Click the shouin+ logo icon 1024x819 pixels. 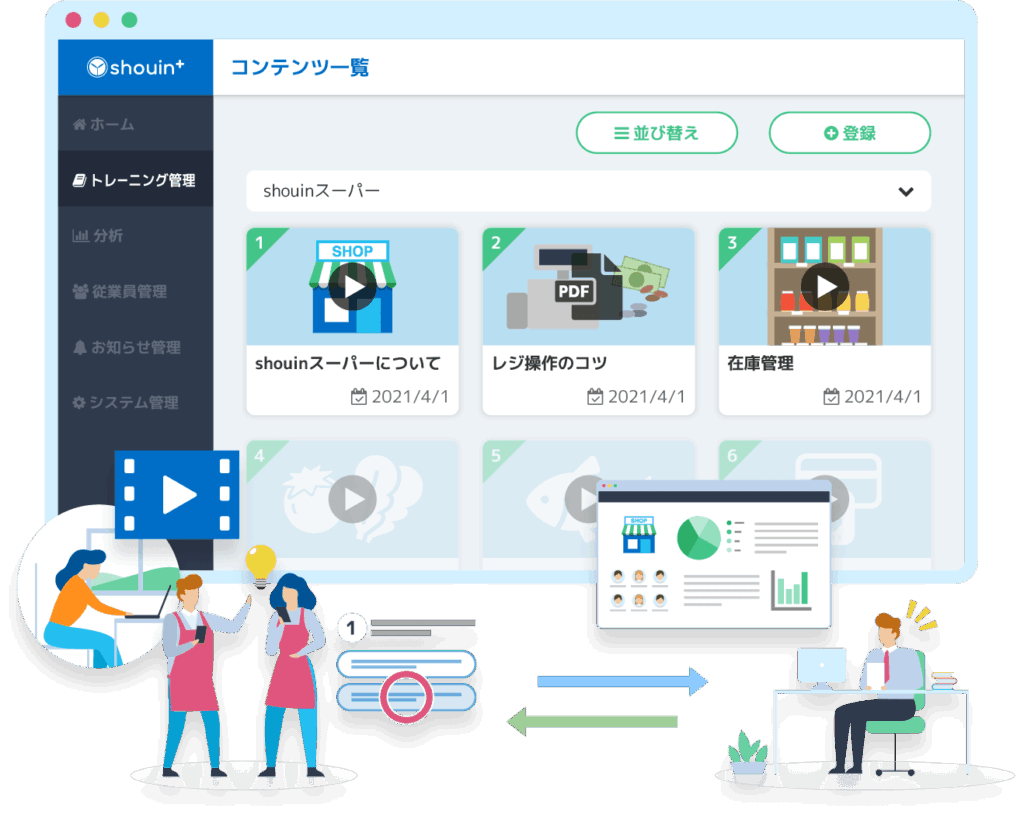[98, 68]
